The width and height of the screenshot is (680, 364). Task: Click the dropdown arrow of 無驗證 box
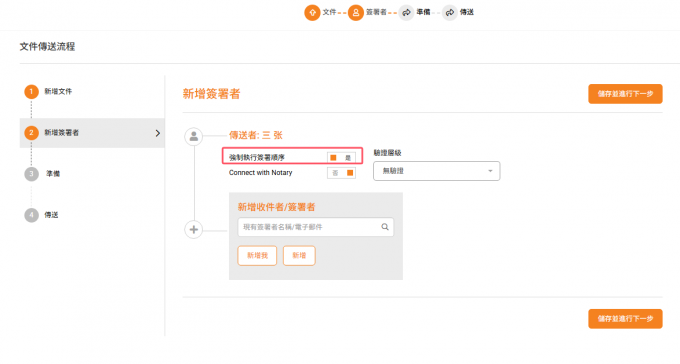[490, 171]
